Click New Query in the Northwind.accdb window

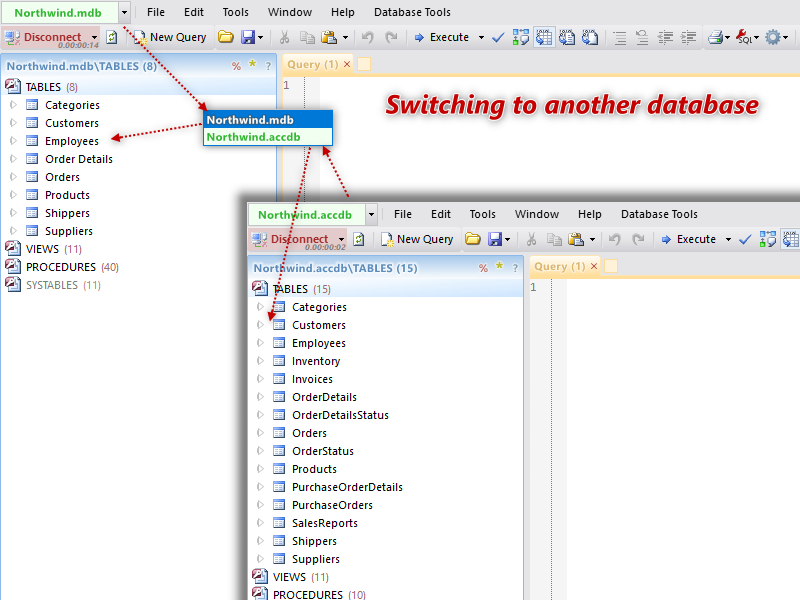pos(417,239)
